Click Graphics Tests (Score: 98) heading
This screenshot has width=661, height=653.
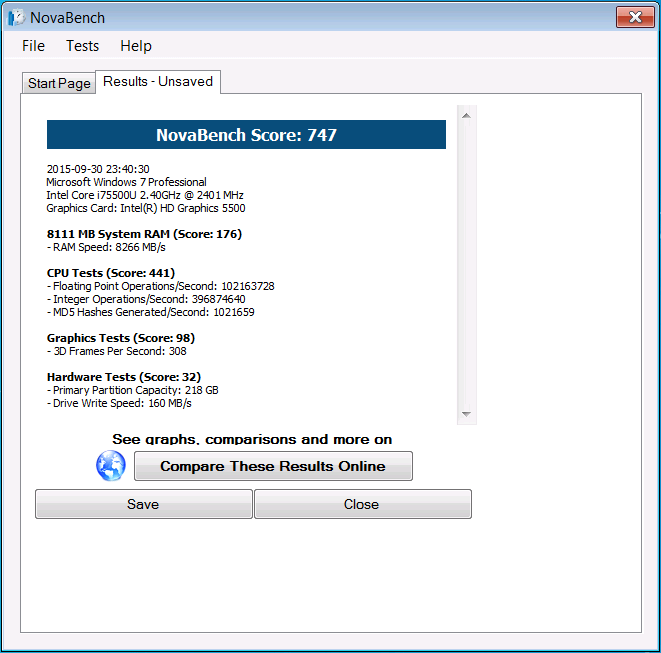[121, 338]
